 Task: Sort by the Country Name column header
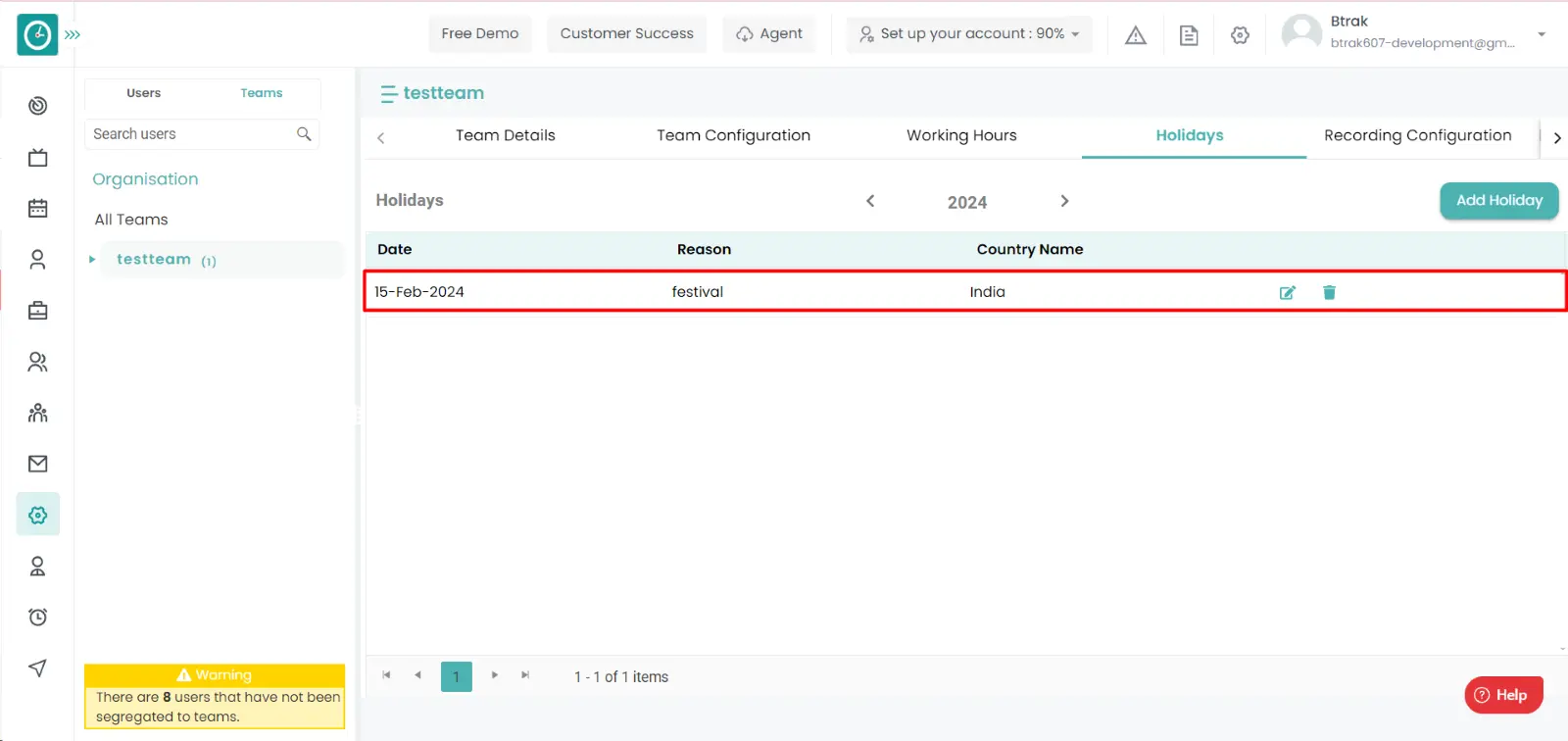pos(1030,249)
